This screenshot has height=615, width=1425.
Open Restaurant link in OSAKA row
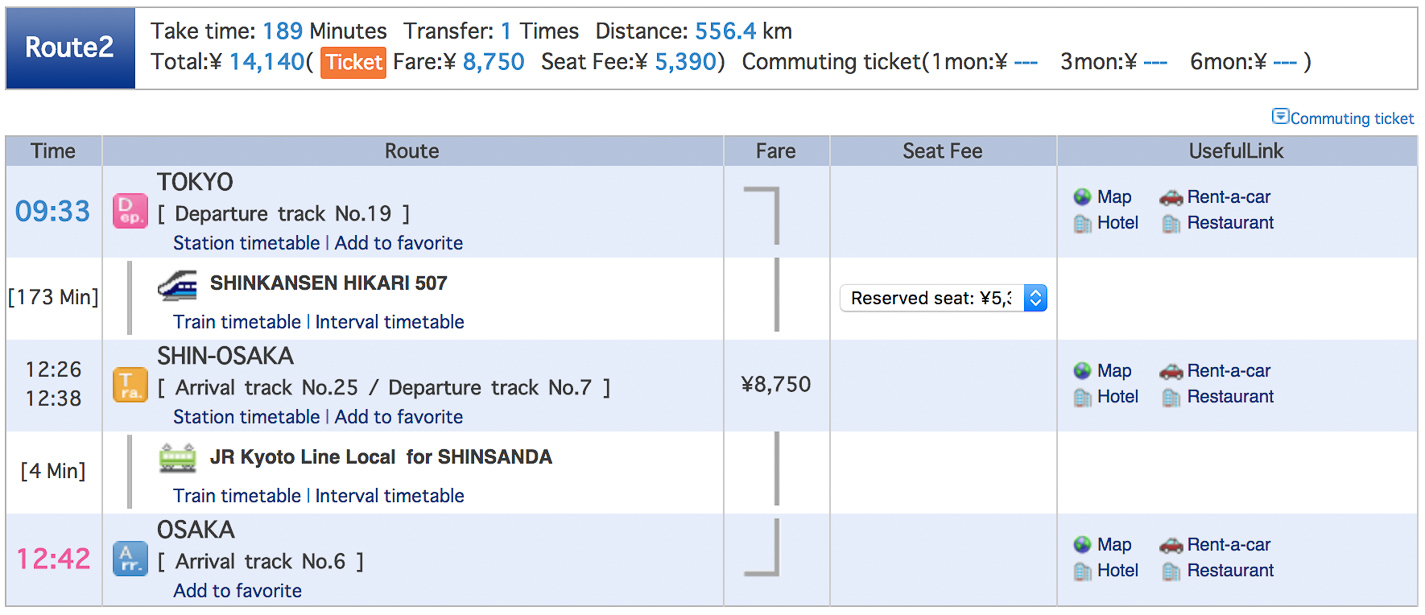[x=1230, y=571]
